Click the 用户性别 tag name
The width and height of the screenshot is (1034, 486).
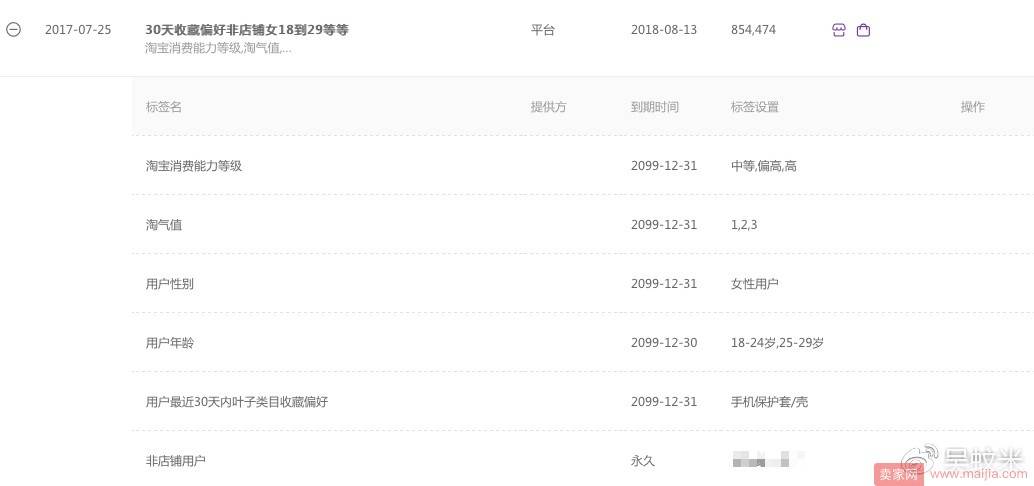[x=169, y=284]
